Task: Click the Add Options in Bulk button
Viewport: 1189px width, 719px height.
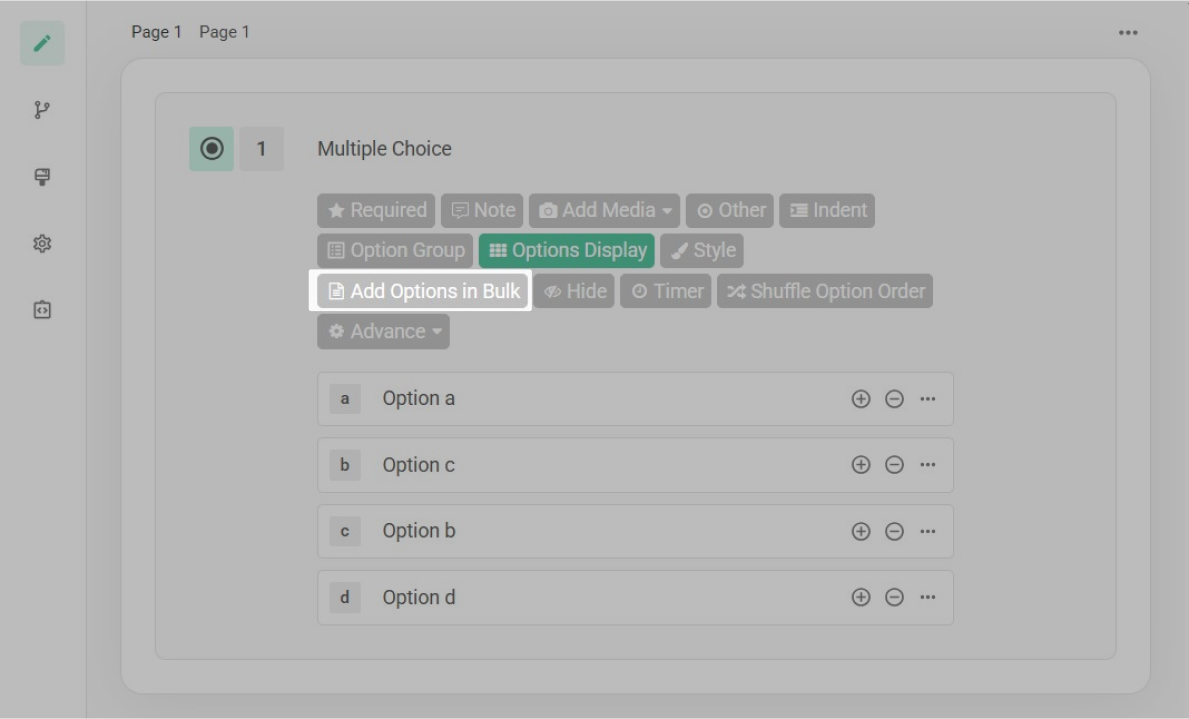Action: tap(421, 290)
